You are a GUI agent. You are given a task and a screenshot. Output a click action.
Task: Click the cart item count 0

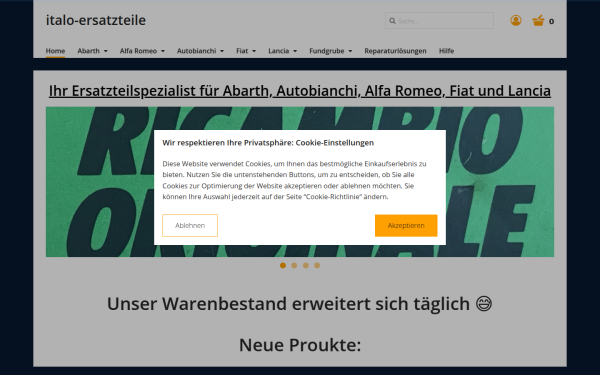551,21
